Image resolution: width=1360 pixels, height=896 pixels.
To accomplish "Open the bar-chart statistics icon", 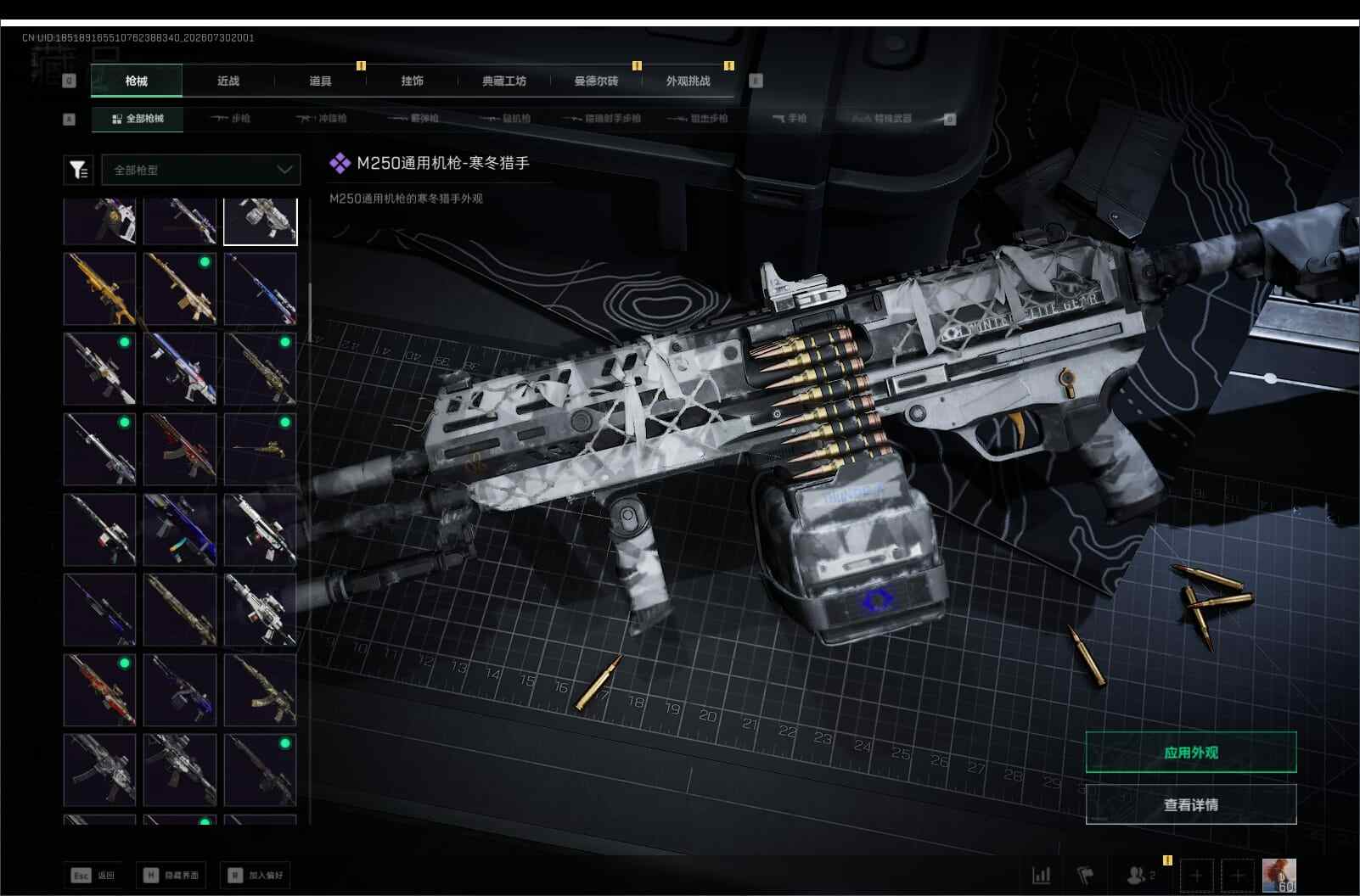I will pyautogui.click(x=1042, y=875).
